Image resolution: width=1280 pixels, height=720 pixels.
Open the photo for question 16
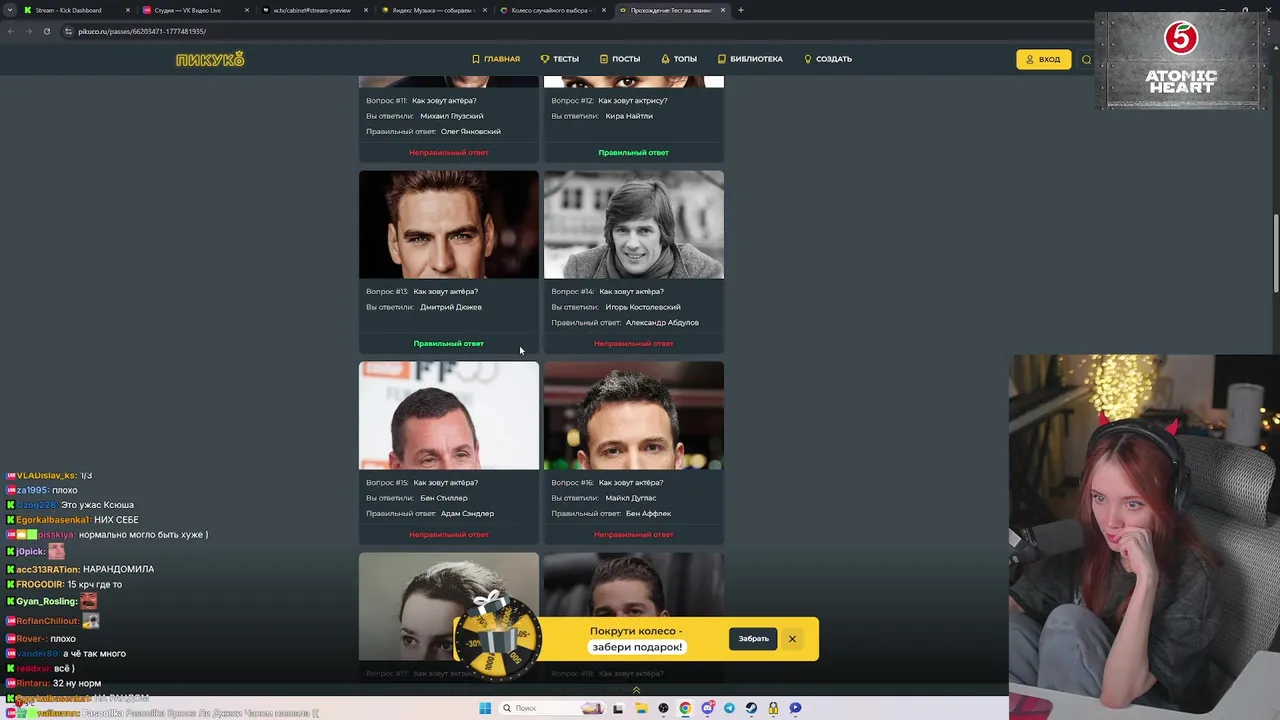634,415
